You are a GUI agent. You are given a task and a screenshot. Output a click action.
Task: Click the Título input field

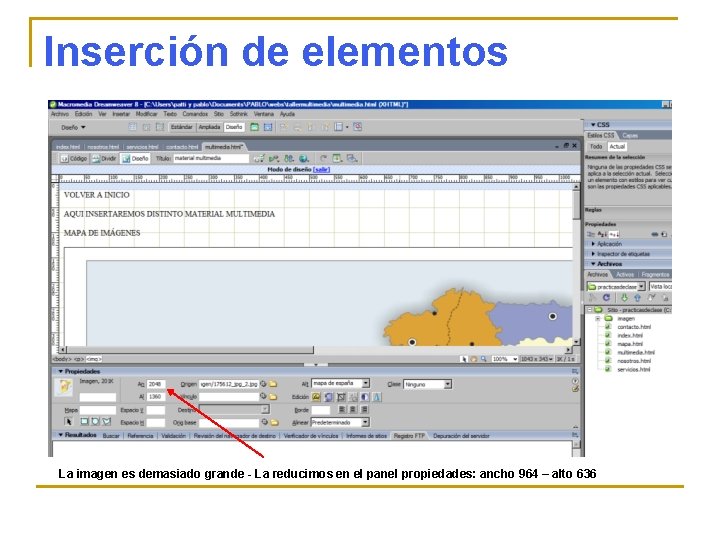[x=211, y=158]
